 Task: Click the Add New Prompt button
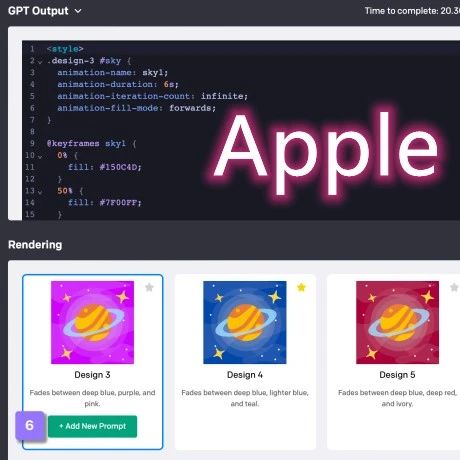[x=92, y=426]
